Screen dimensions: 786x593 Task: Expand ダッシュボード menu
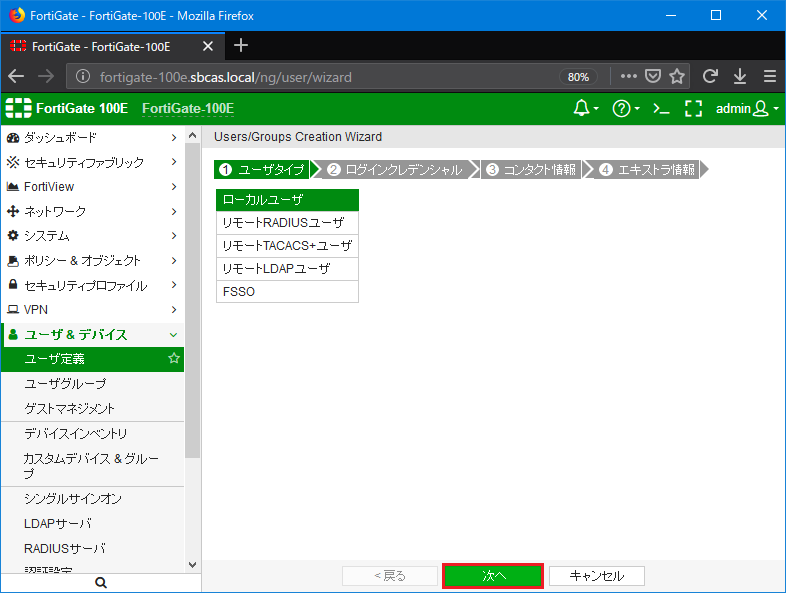point(92,137)
